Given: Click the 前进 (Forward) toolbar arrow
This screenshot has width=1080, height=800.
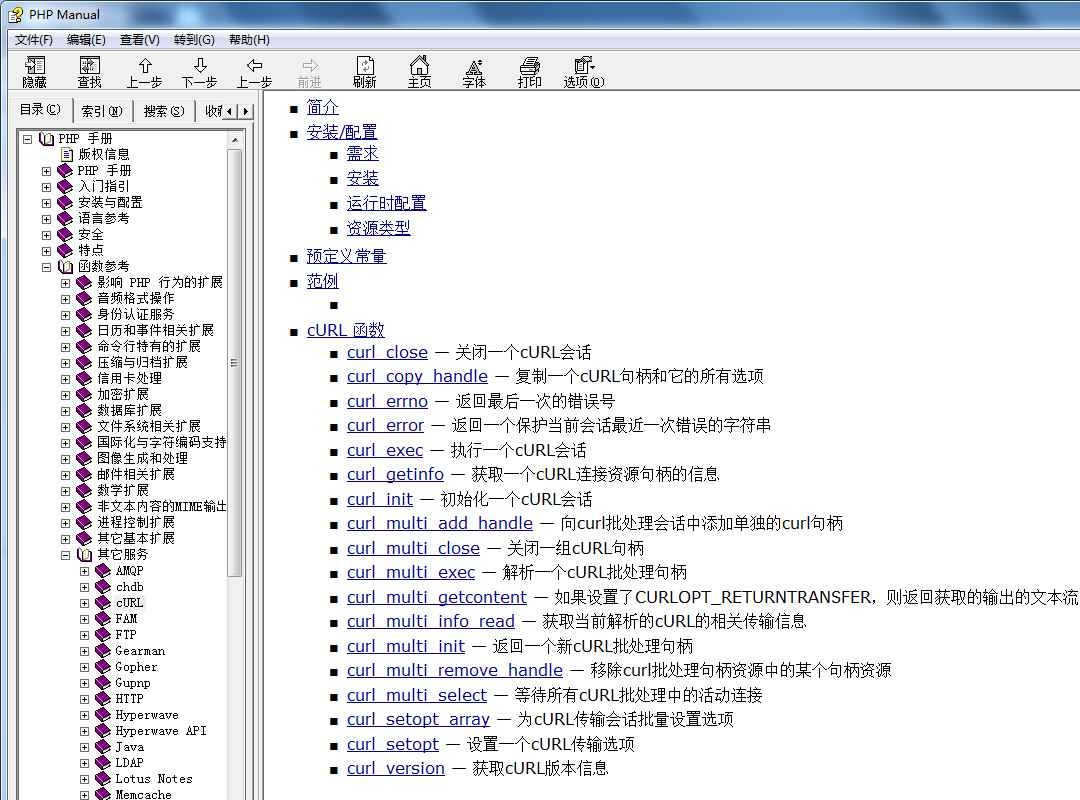Looking at the screenshot, I should point(310,72).
